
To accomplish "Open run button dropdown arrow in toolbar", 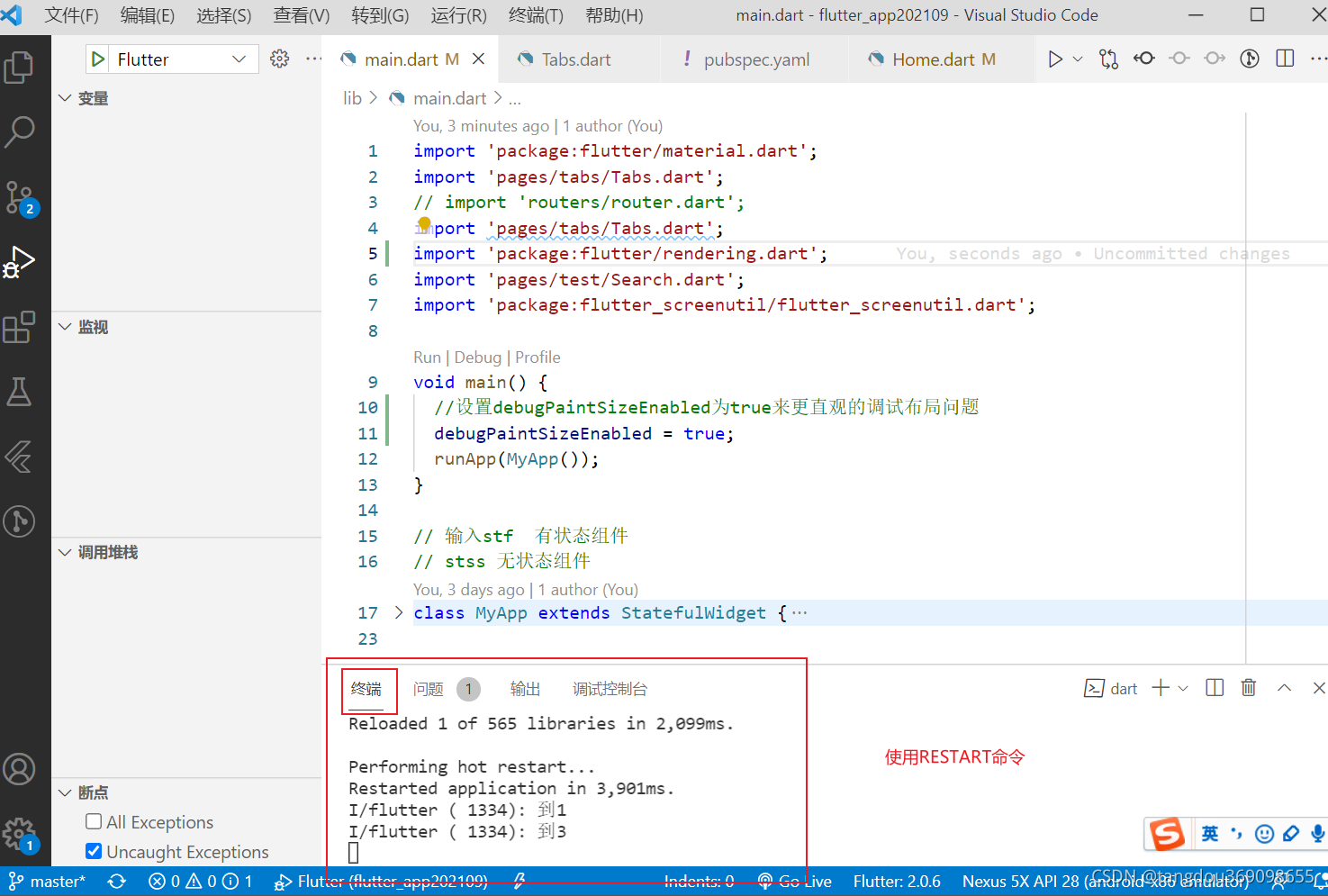I will (x=1078, y=59).
